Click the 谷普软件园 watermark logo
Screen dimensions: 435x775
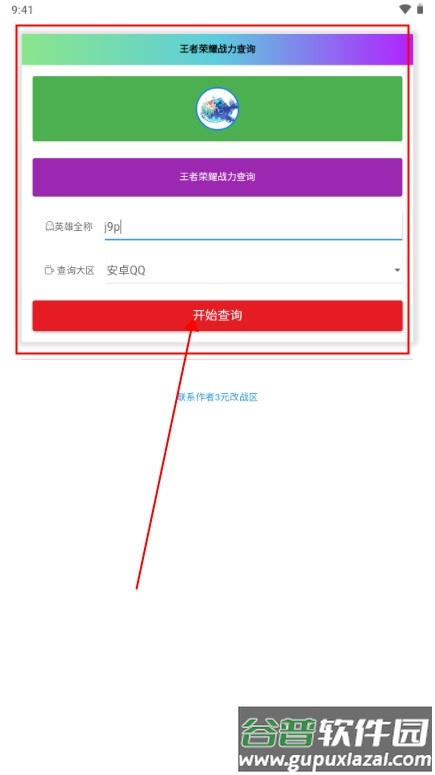(x=335, y=732)
